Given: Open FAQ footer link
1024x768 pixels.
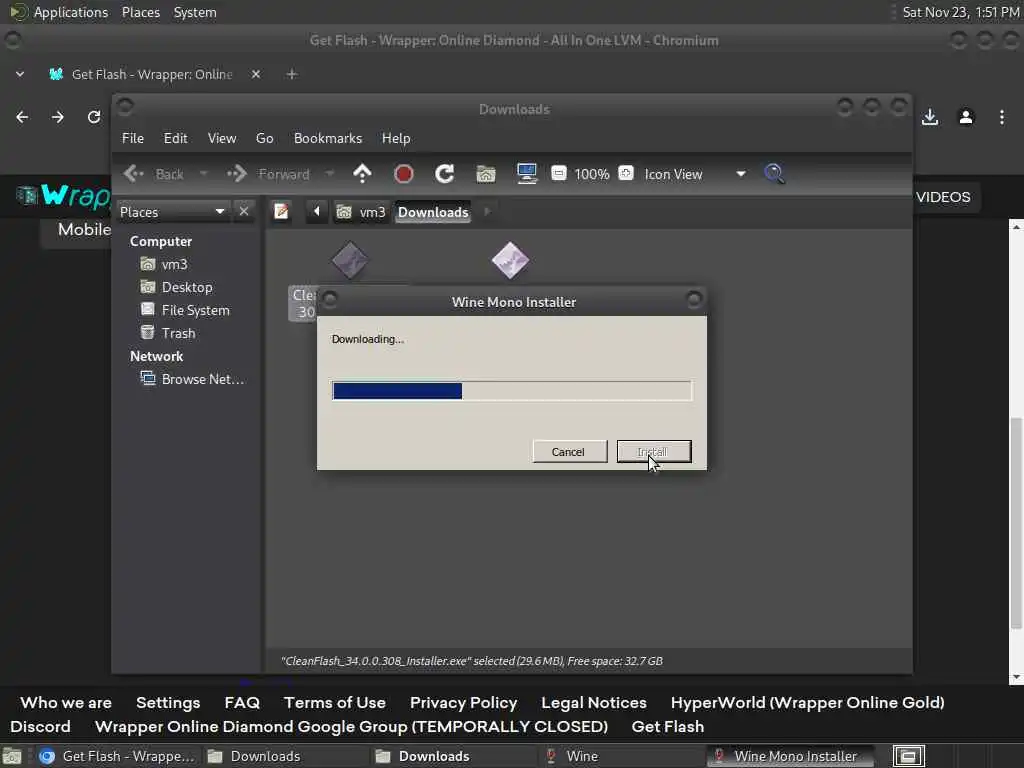Looking at the screenshot, I should 242,702.
